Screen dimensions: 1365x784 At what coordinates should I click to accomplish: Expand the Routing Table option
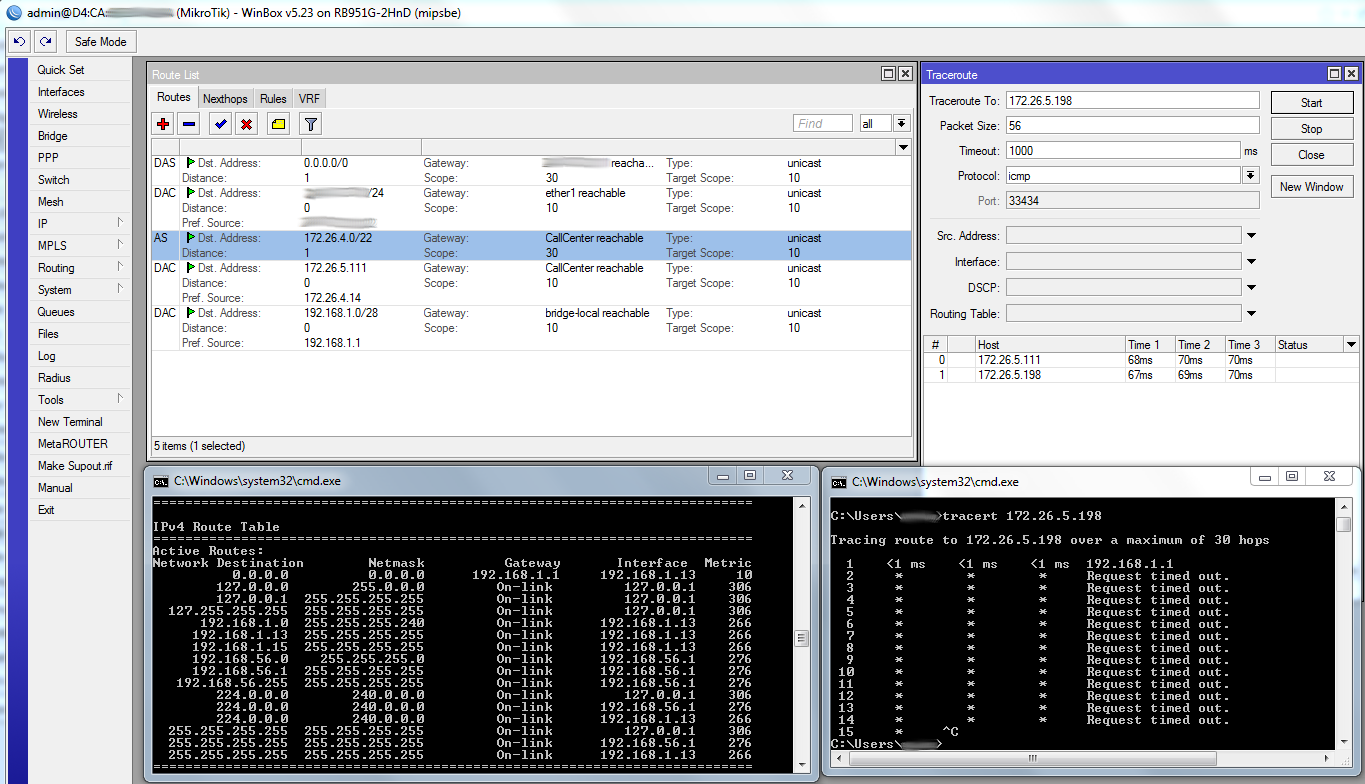point(1251,314)
